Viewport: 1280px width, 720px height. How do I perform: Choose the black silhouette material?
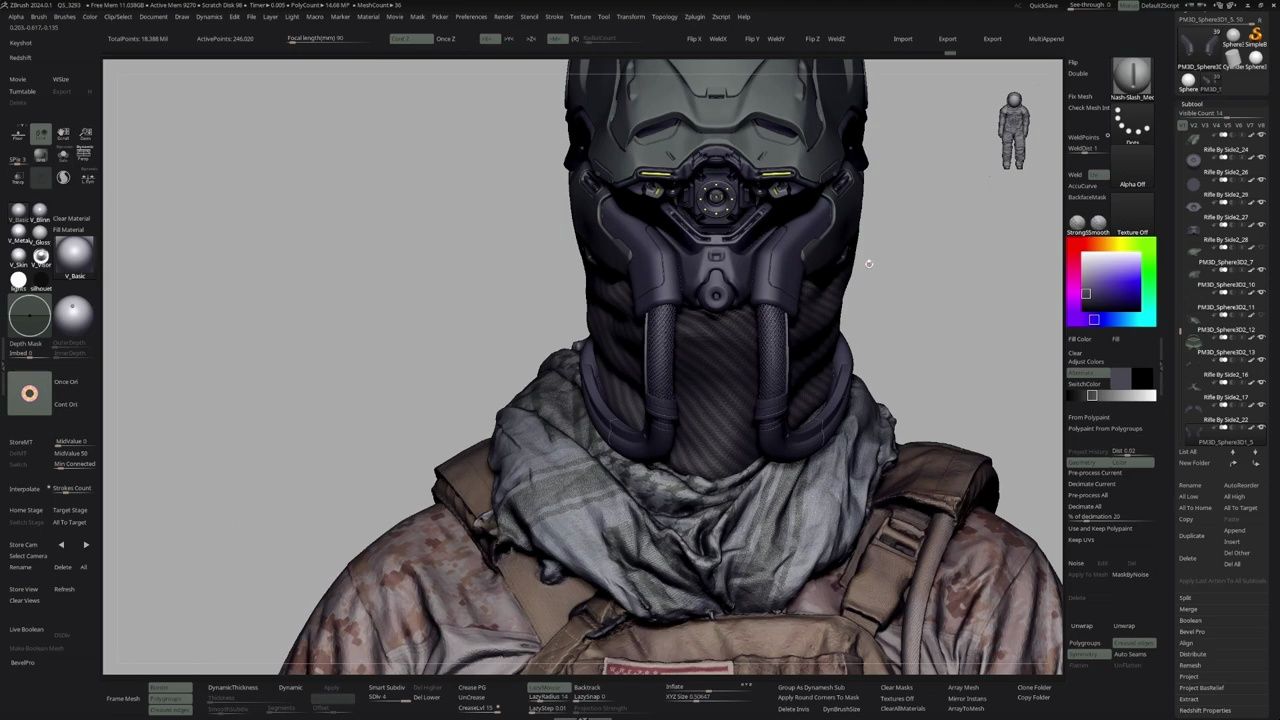(41, 280)
